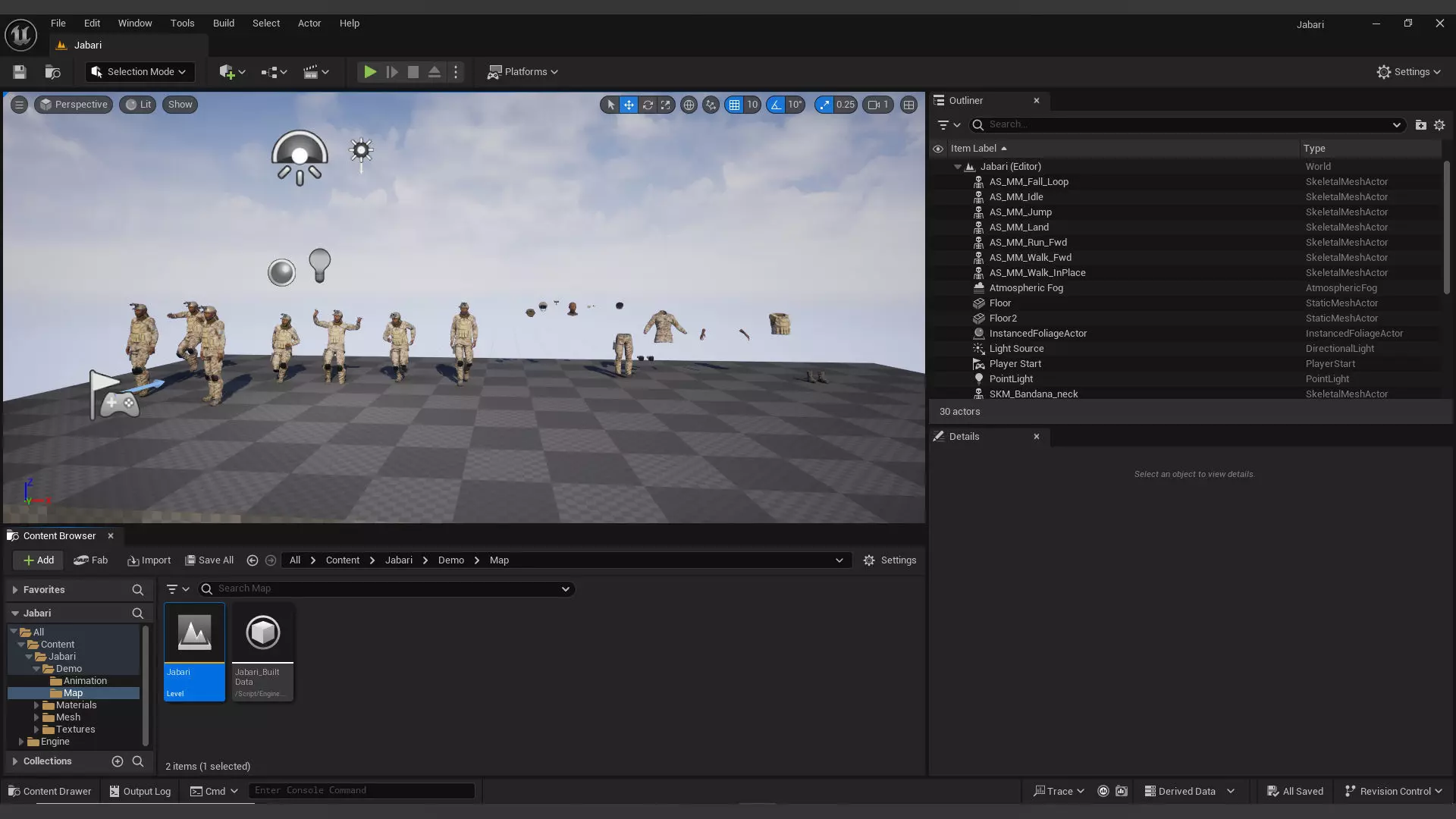The image size is (1456, 819).
Task: Toggle world/local coordinate space globe icon
Action: [689, 105]
